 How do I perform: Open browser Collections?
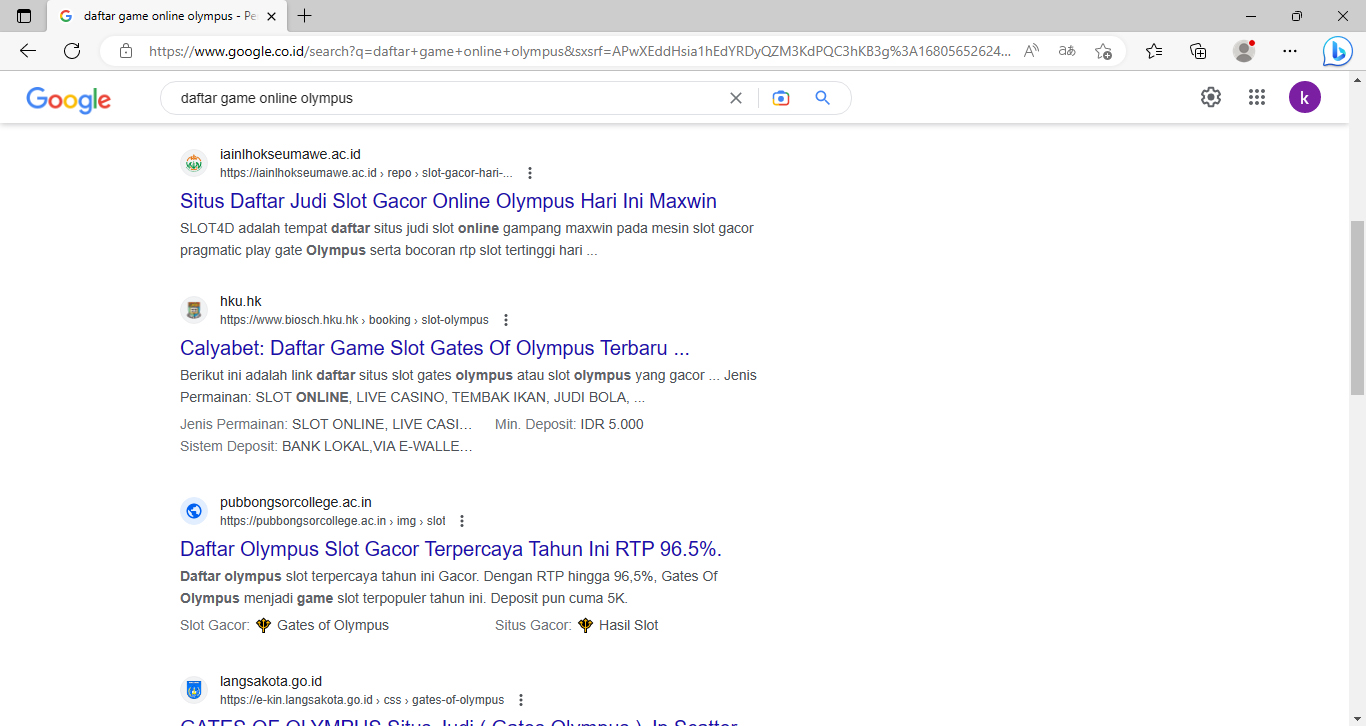tap(1198, 51)
